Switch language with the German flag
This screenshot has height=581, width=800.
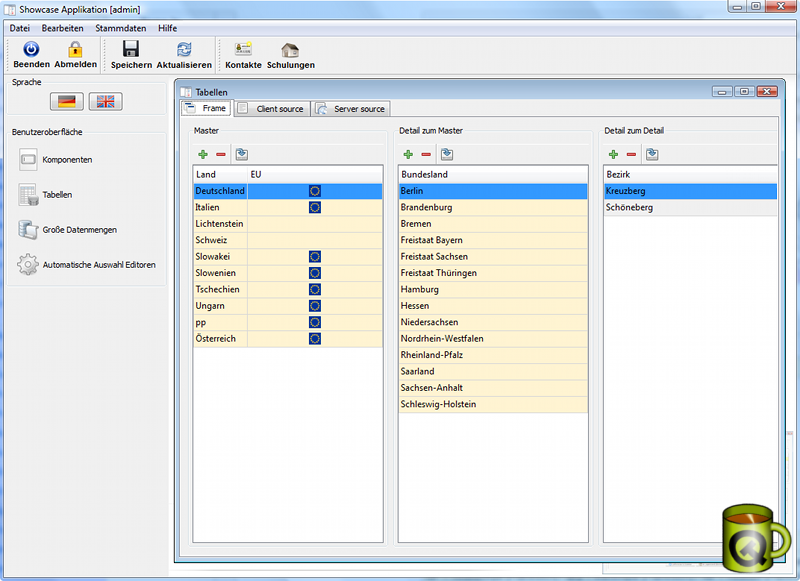pyautogui.click(x=67, y=102)
